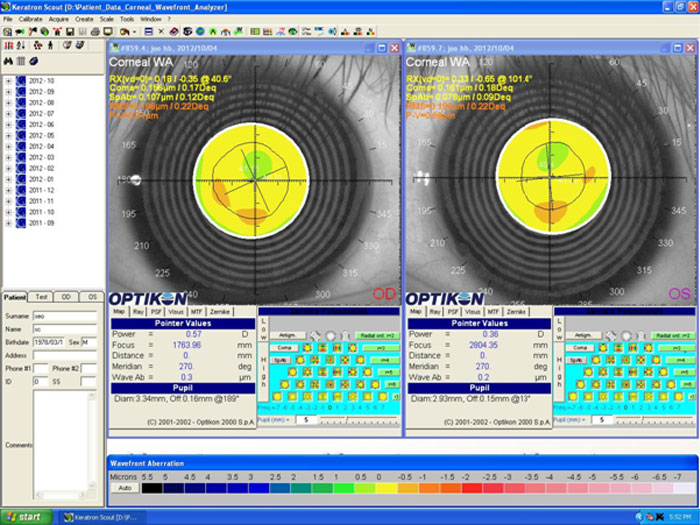Viewport: 700px width, 525px height.
Task: Toggle Radial ord. n=2 in OD window
Action: tap(377, 336)
